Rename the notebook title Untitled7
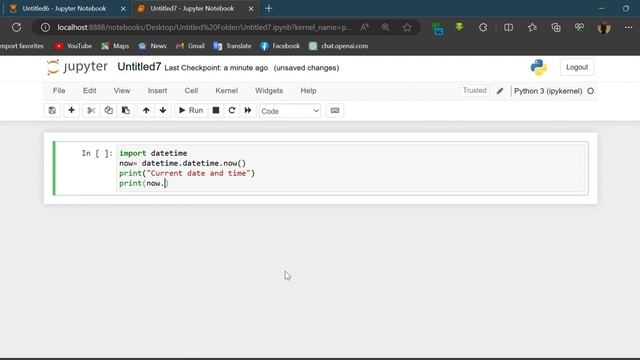640x360 pixels. pyautogui.click(x=139, y=67)
